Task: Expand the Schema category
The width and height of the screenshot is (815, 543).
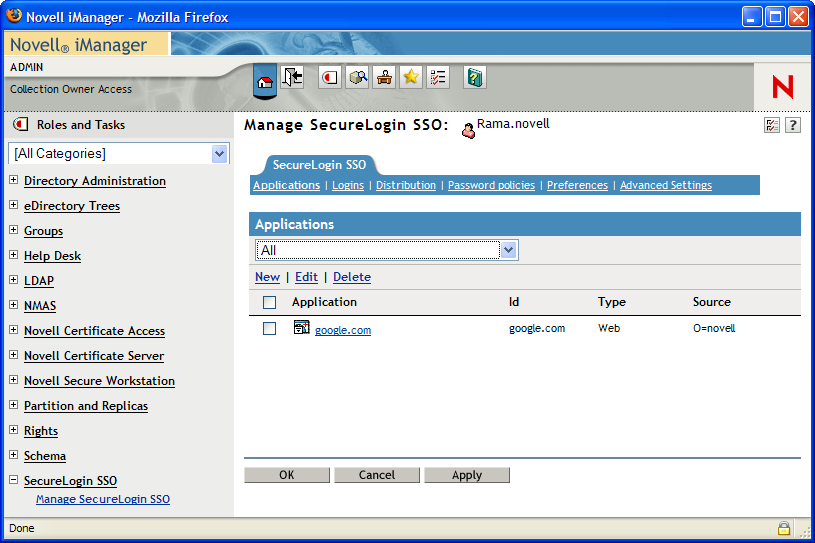Action: 14,455
